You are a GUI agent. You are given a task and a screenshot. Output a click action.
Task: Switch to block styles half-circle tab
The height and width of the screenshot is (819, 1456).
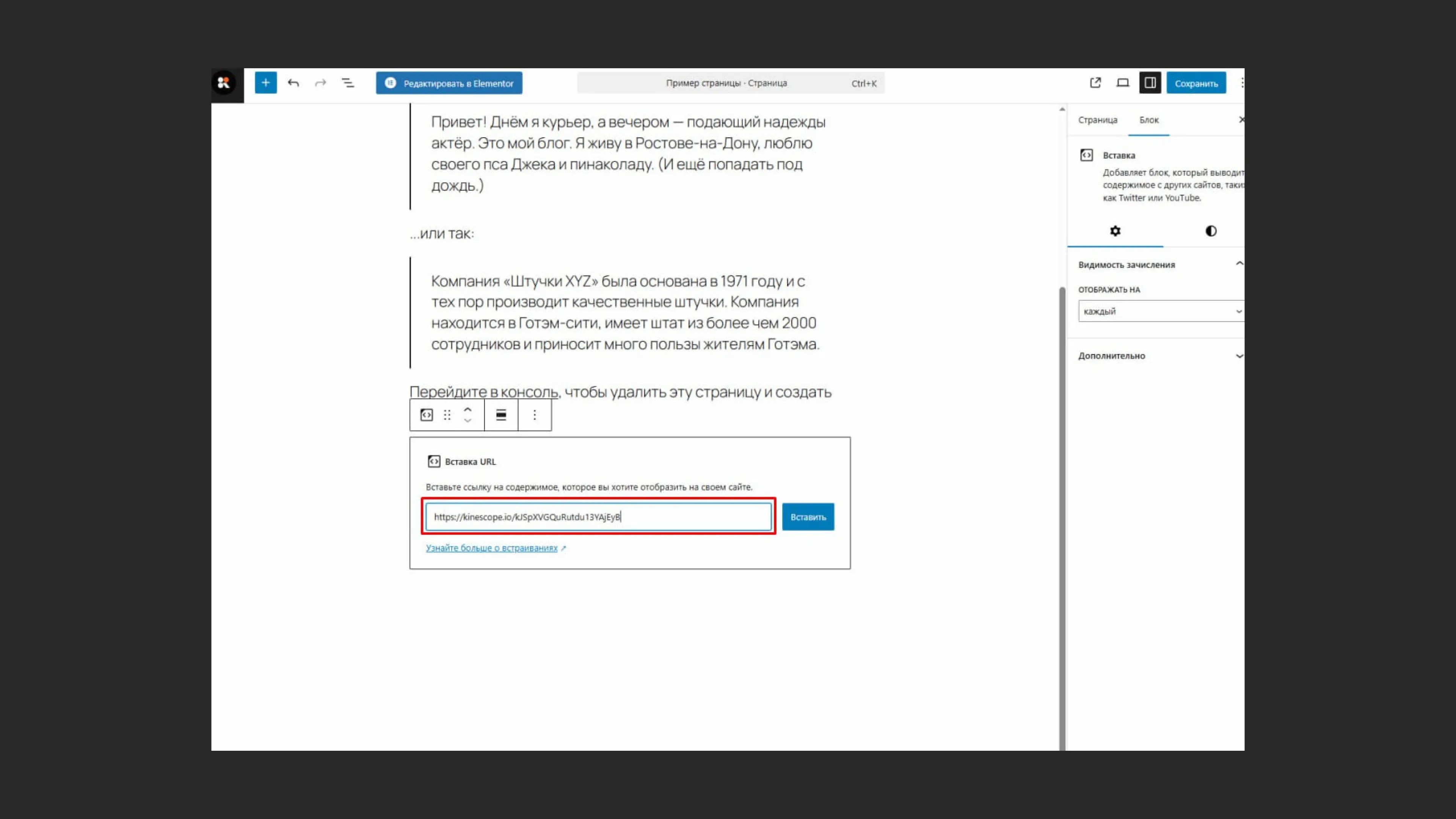(x=1211, y=231)
